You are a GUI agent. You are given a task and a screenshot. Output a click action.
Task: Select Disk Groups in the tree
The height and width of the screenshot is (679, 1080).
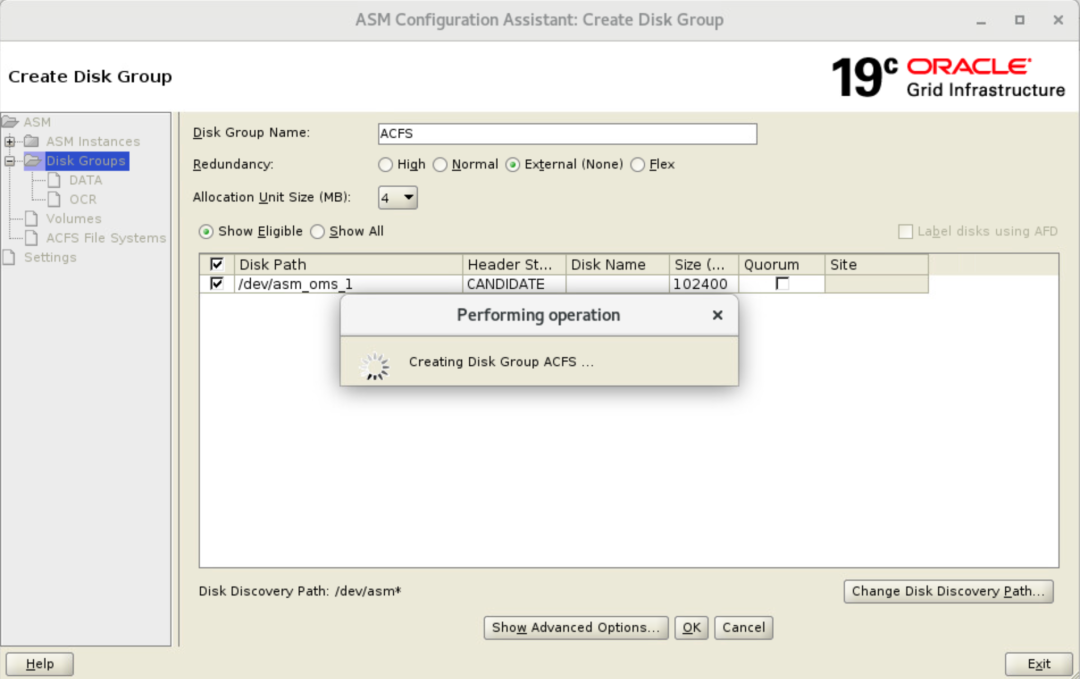(86, 160)
